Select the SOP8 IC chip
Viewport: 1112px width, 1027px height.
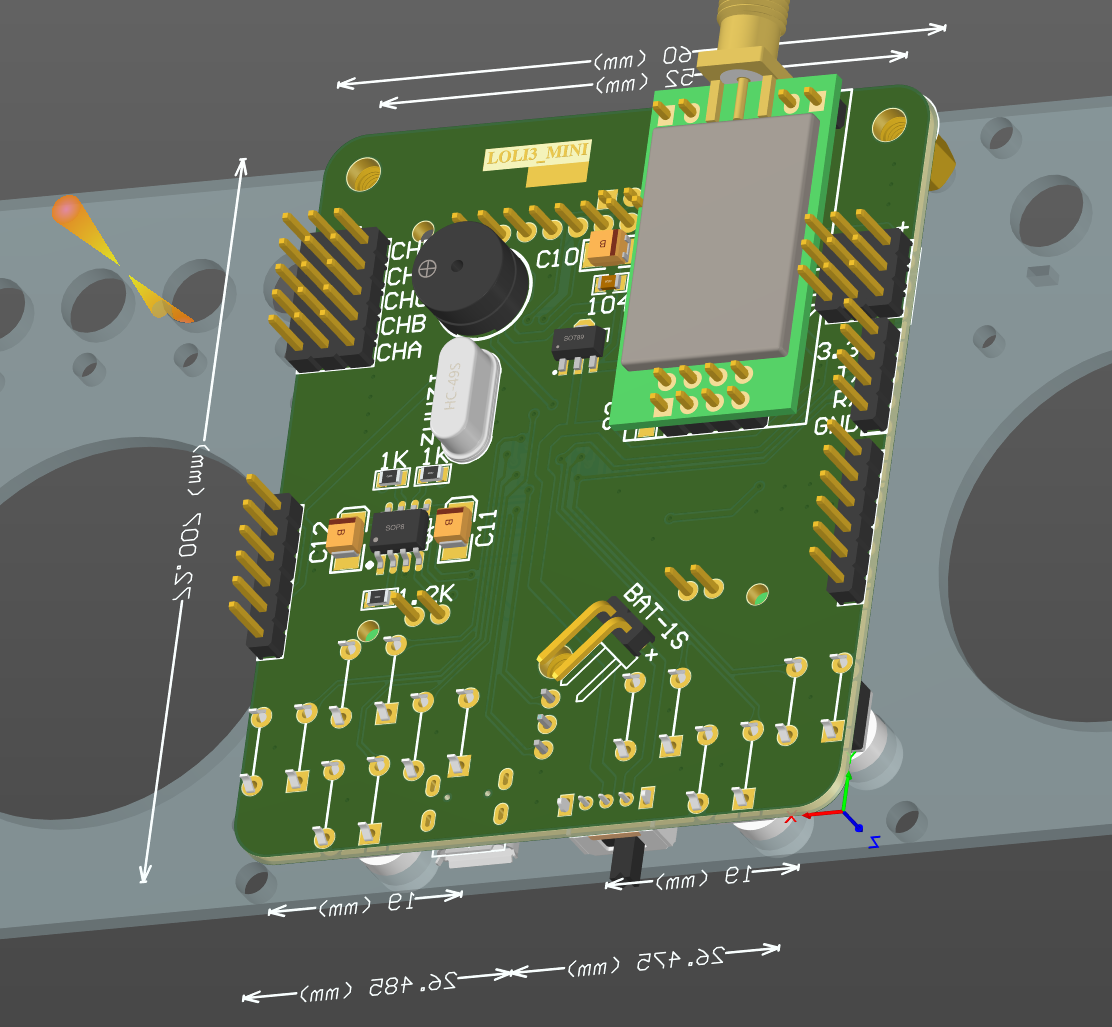point(399,535)
